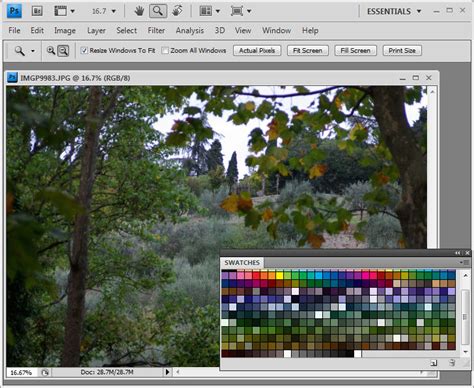Close the Swatches panel group
The image size is (474, 388).
467,253
